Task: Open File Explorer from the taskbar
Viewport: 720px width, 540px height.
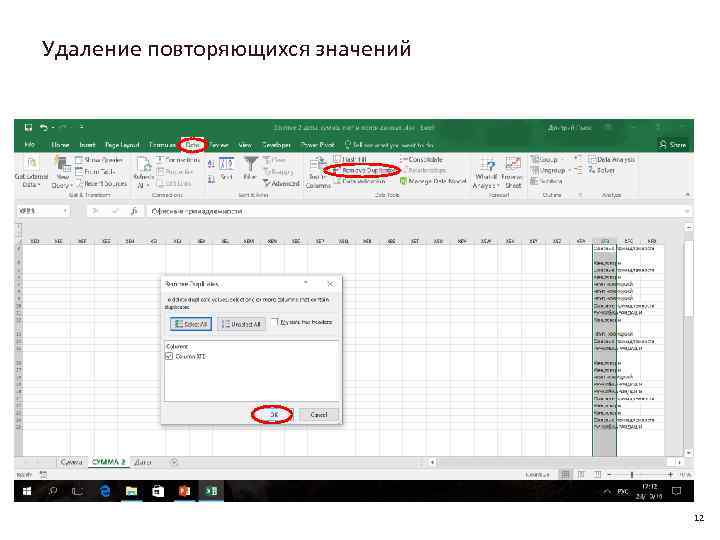Action: pos(131,491)
